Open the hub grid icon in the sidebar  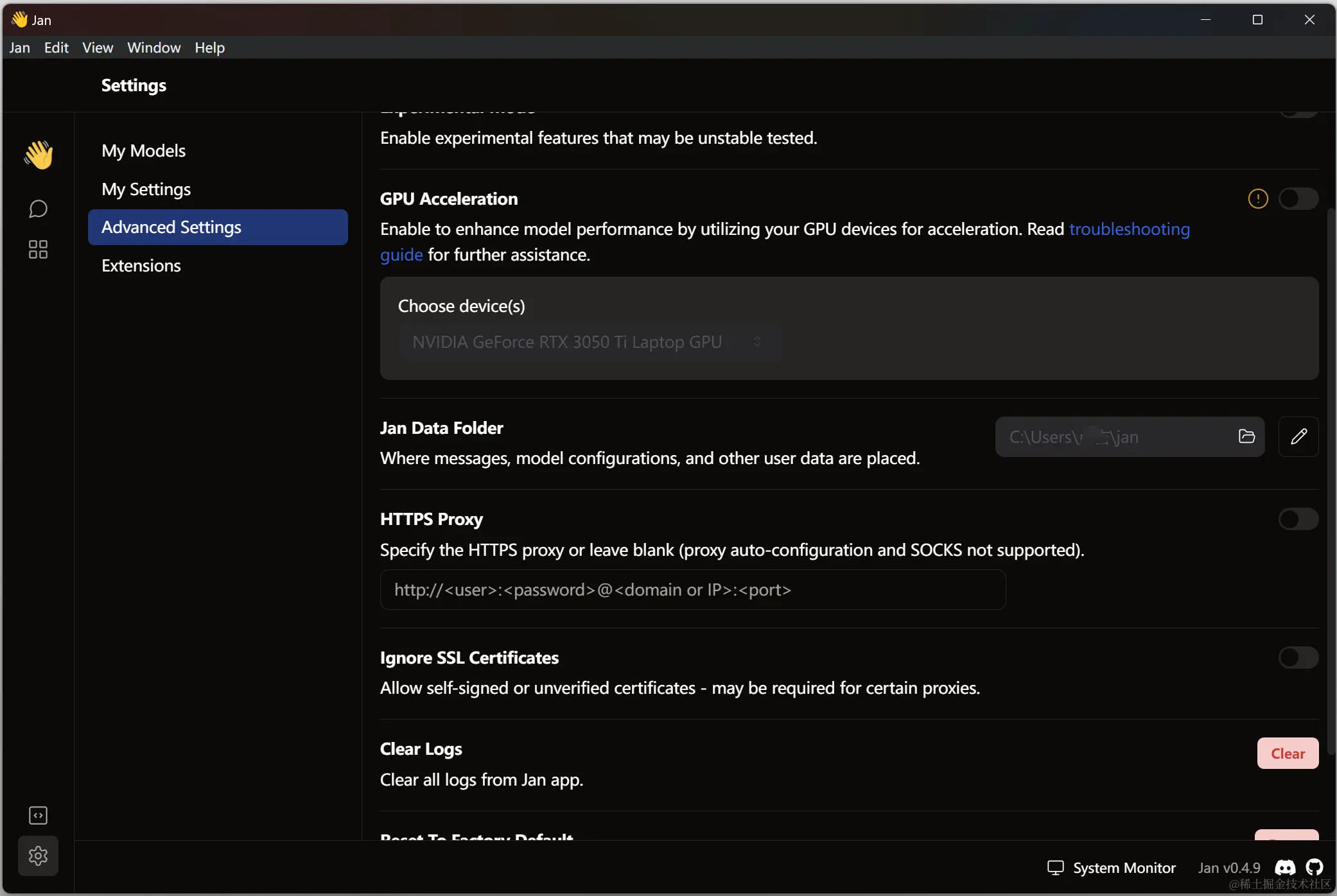pos(39,250)
